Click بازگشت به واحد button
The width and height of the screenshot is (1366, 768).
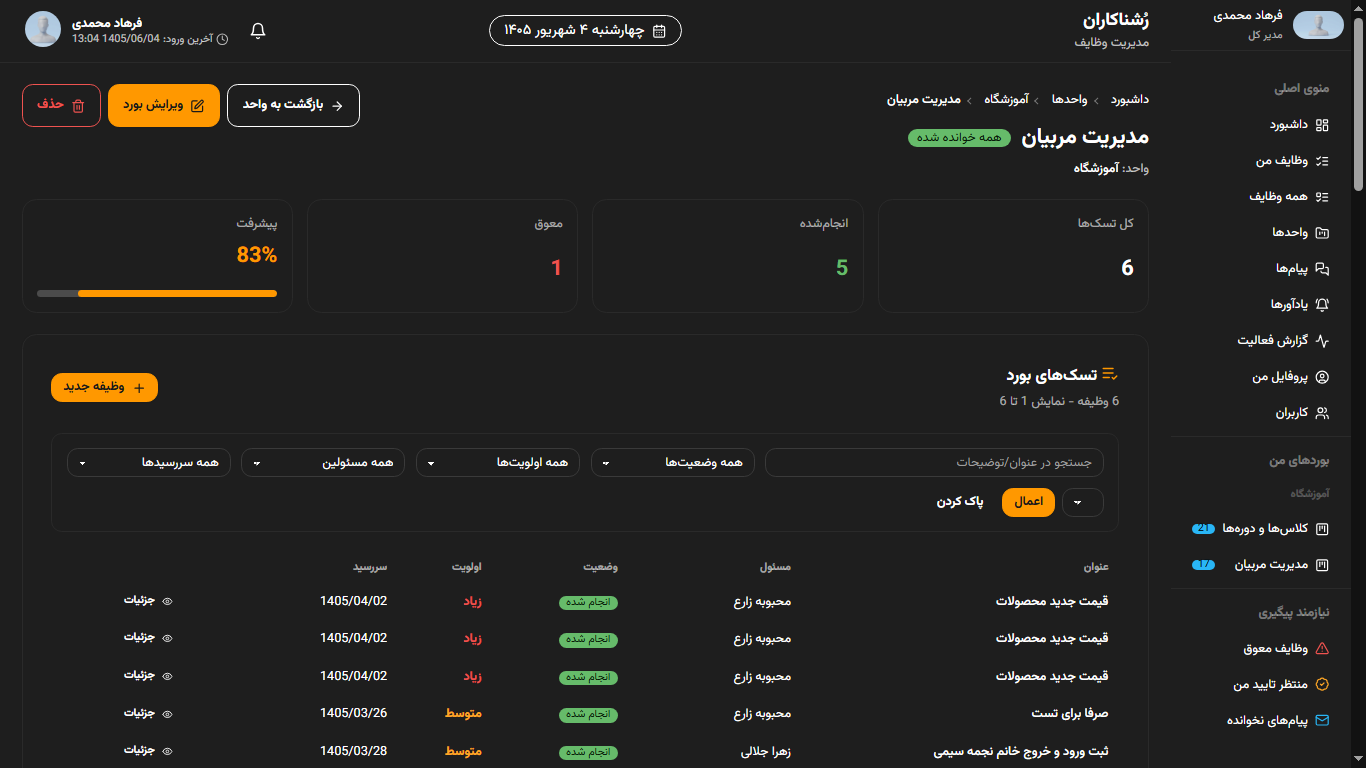(x=293, y=105)
